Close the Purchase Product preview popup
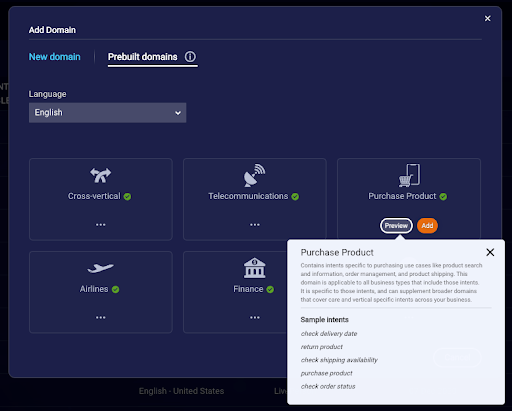This screenshot has width=512, height=411. (x=490, y=252)
